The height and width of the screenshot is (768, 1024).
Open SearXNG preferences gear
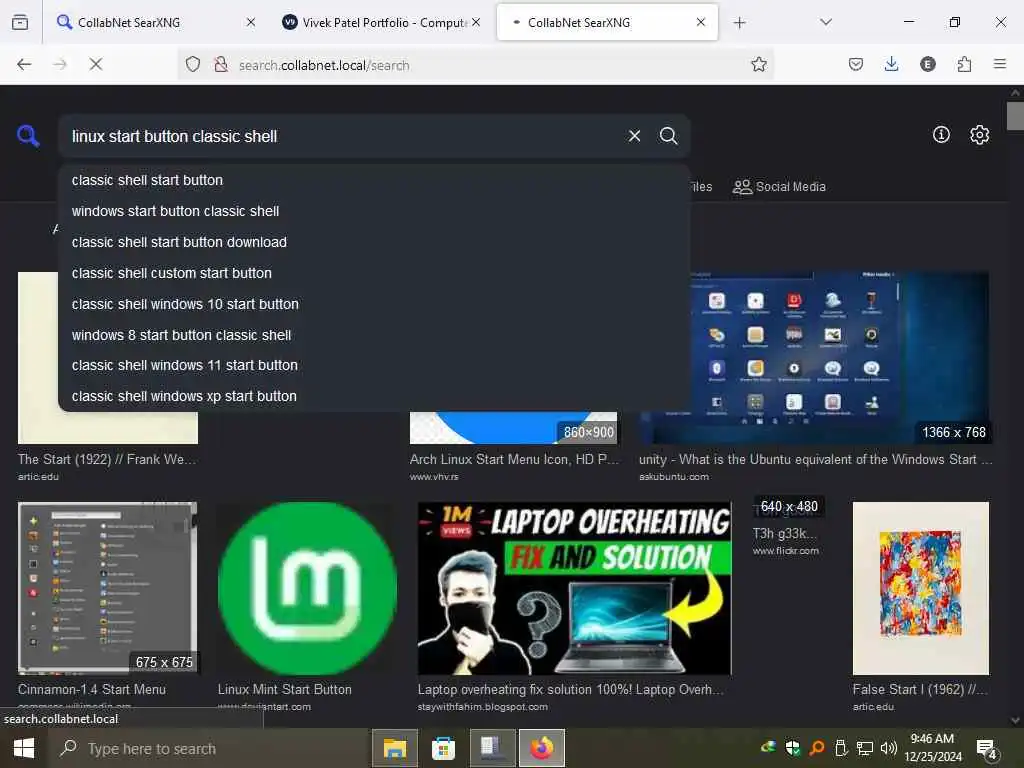979,135
